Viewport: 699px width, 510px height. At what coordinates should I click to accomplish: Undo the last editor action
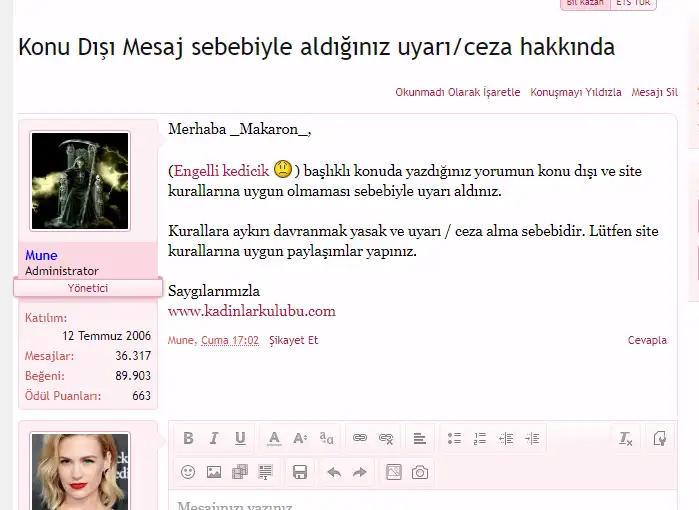pos(333,472)
